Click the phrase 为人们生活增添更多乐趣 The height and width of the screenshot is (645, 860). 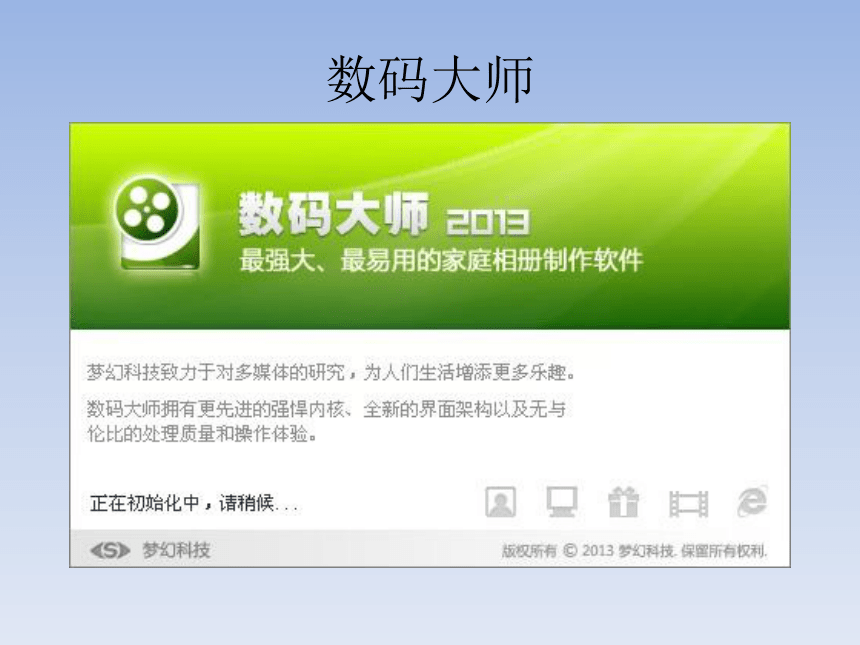pos(469,372)
